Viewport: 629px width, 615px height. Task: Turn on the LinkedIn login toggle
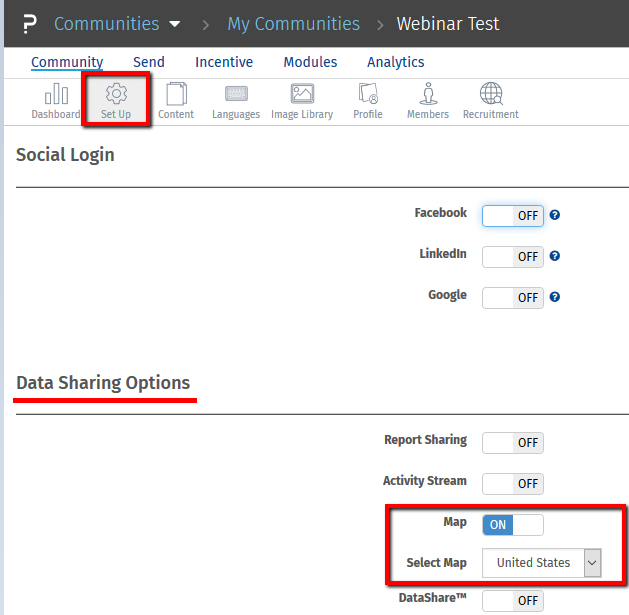pyautogui.click(x=513, y=257)
